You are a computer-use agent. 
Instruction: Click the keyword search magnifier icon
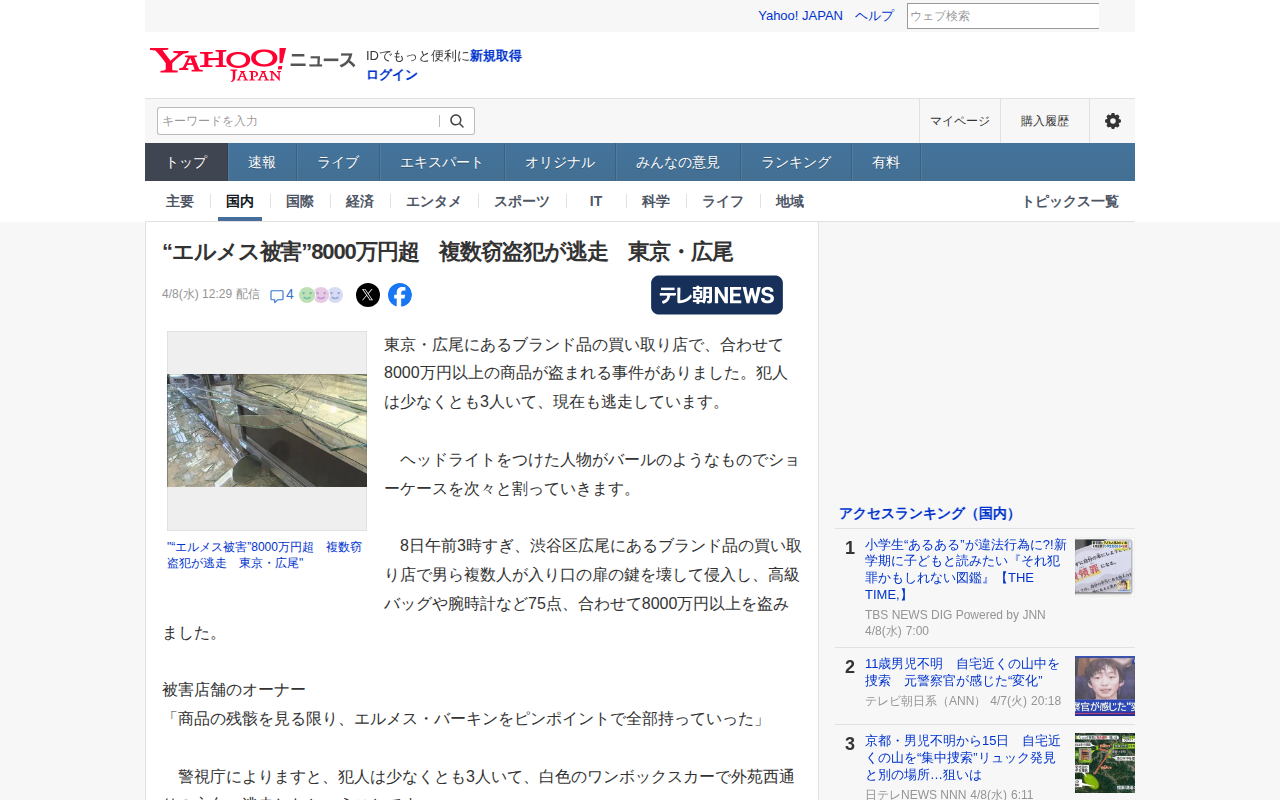[x=457, y=121]
